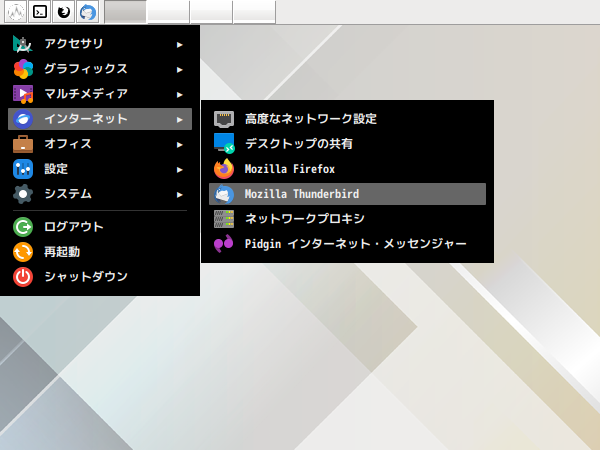Expand the グラフィックス submenu arrow

click(179, 70)
